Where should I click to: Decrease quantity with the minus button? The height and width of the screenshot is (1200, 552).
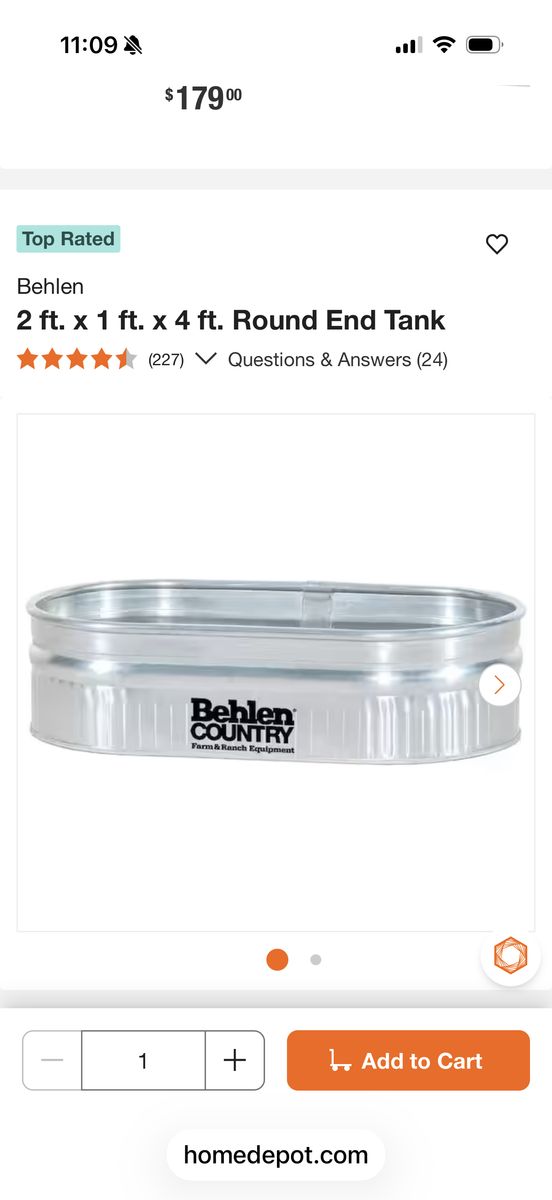52,1060
